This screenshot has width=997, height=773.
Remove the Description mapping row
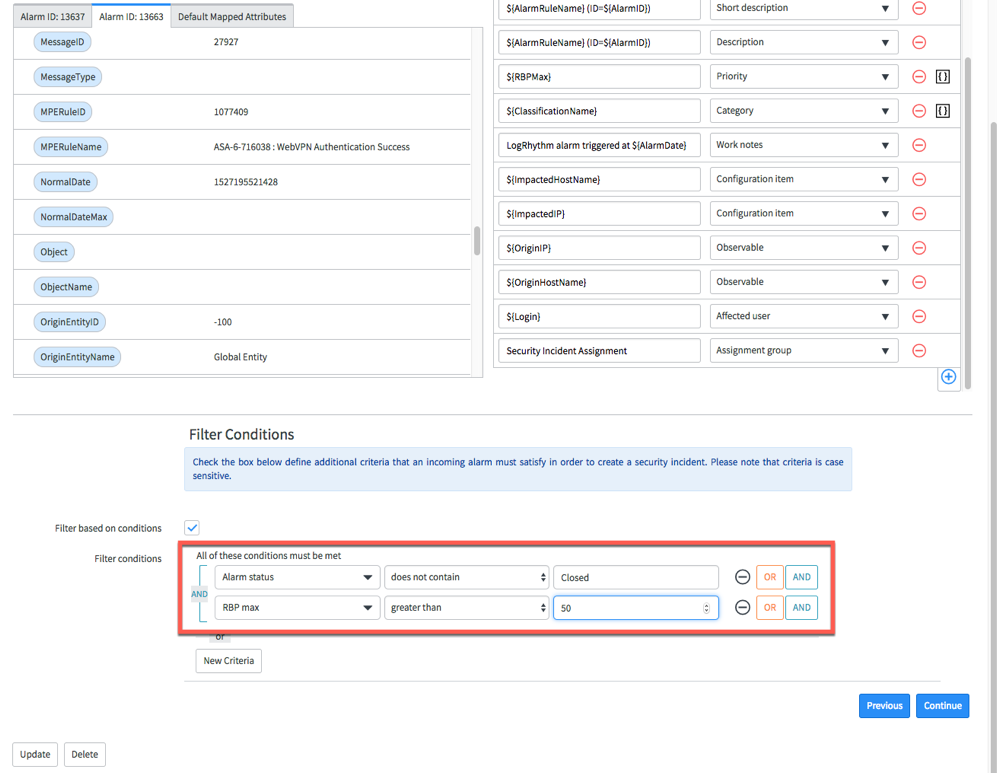[x=919, y=43]
